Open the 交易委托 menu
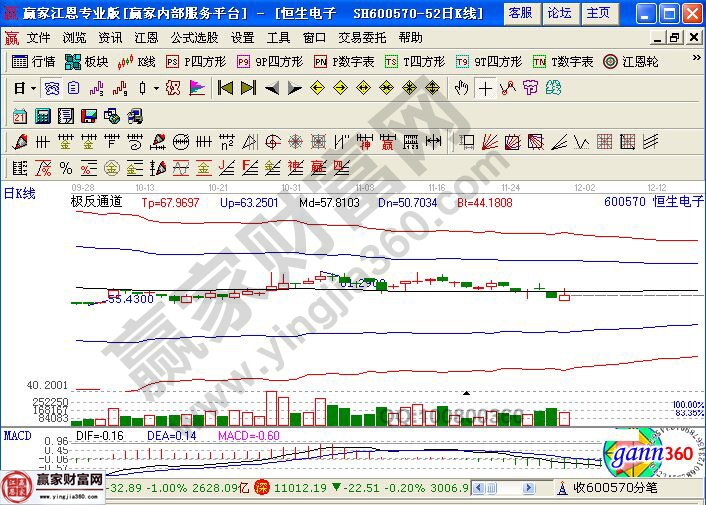The width and height of the screenshot is (706, 505). point(360,37)
